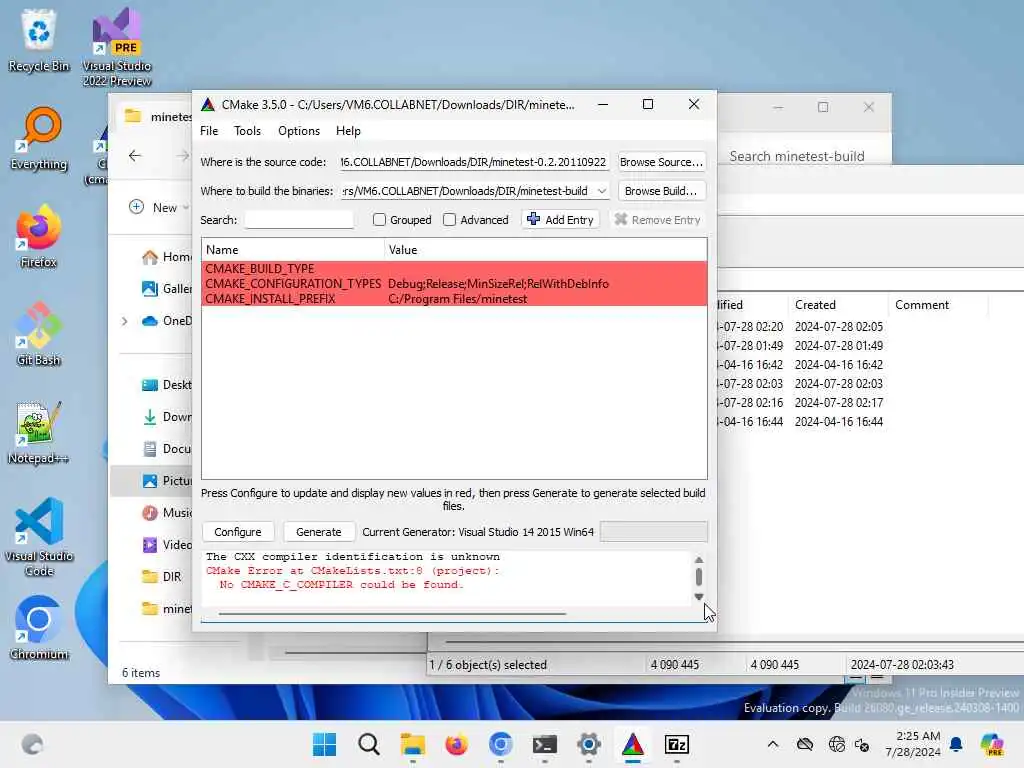Open the Tools menu in CMake
Image resolution: width=1024 pixels, height=768 pixels.
(248, 131)
